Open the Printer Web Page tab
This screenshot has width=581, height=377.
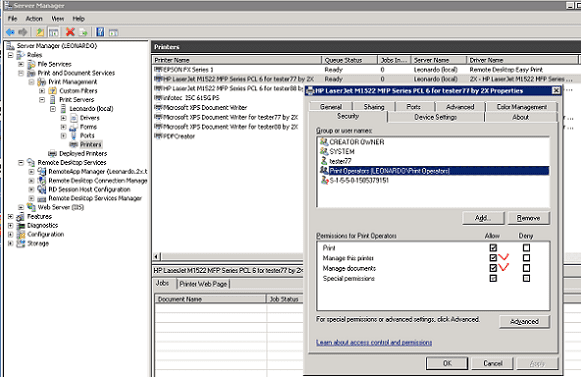tap(203, 284)
